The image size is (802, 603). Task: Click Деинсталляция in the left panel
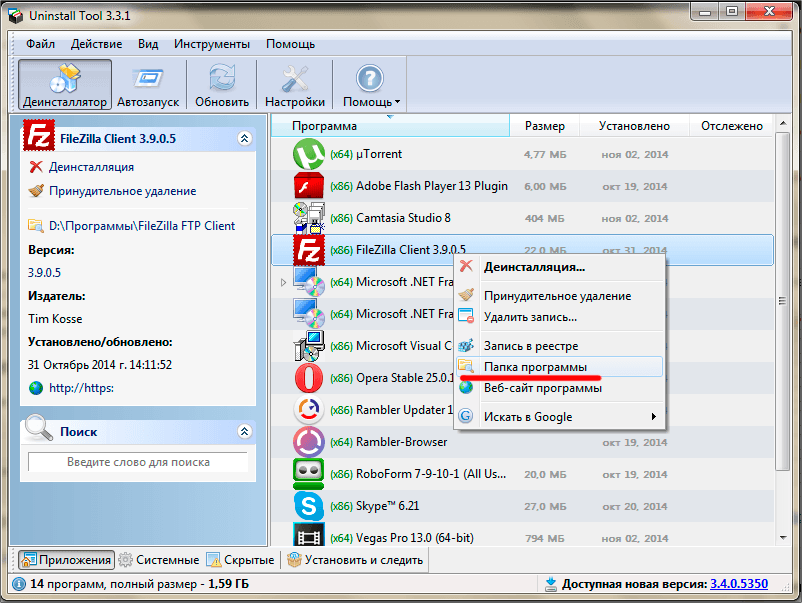point(91,167)
